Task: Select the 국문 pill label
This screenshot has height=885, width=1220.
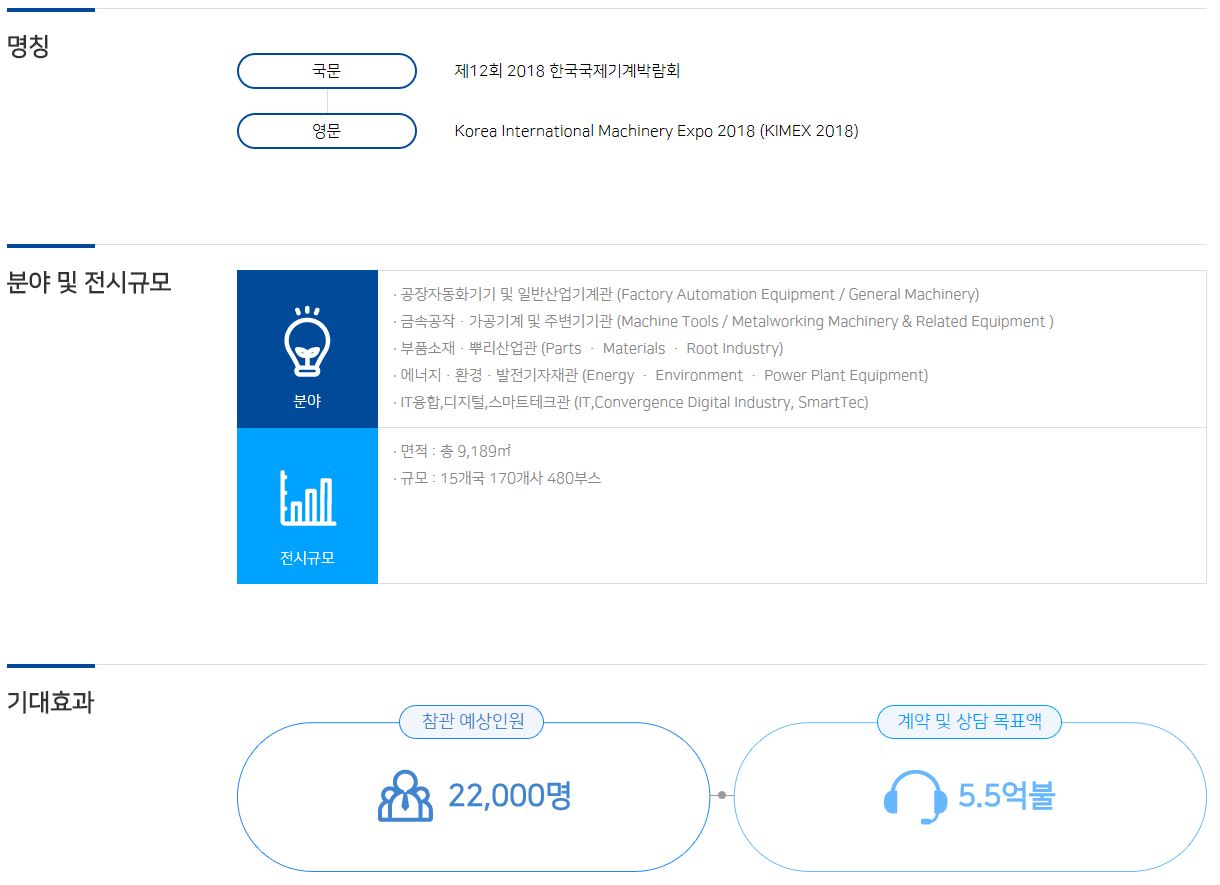Action: (327, 71)
